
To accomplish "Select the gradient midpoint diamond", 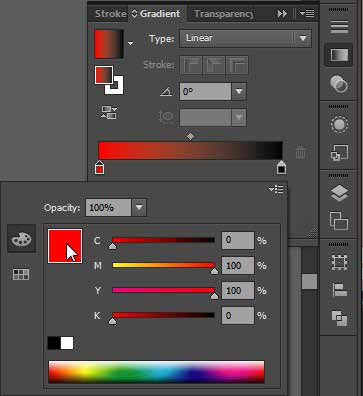I will [x=190, y=136].
